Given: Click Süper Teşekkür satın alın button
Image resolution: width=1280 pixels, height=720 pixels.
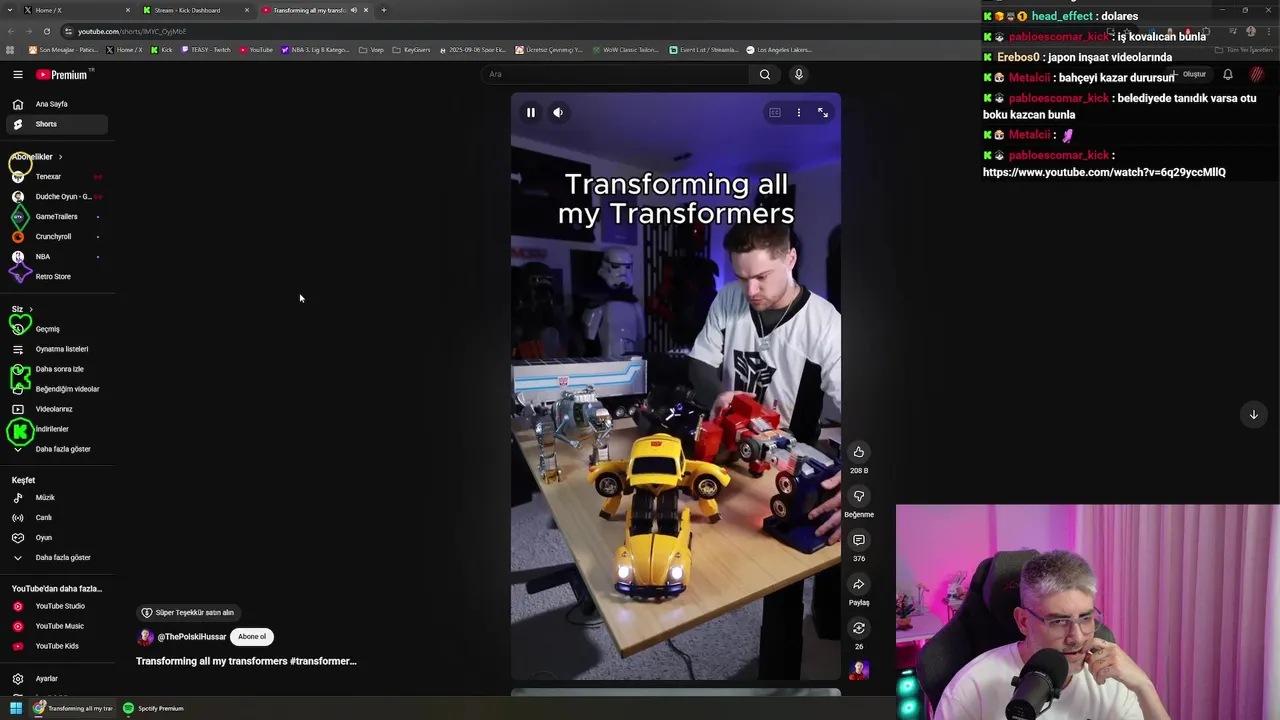Looking at the screenshot, I should 188,613.
